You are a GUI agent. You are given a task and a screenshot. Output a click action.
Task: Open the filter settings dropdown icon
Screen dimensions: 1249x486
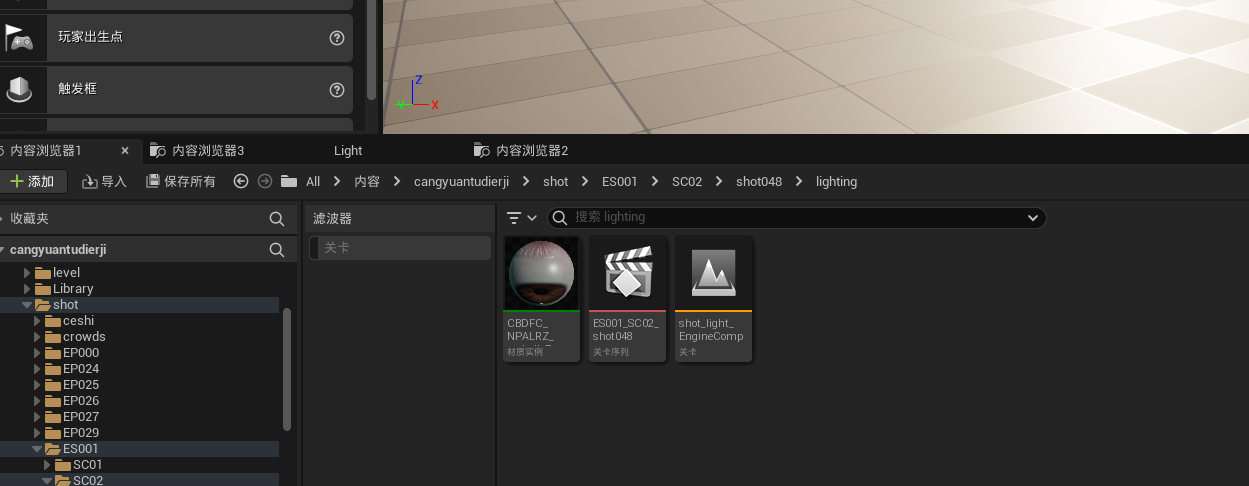[x=521, y=218]
